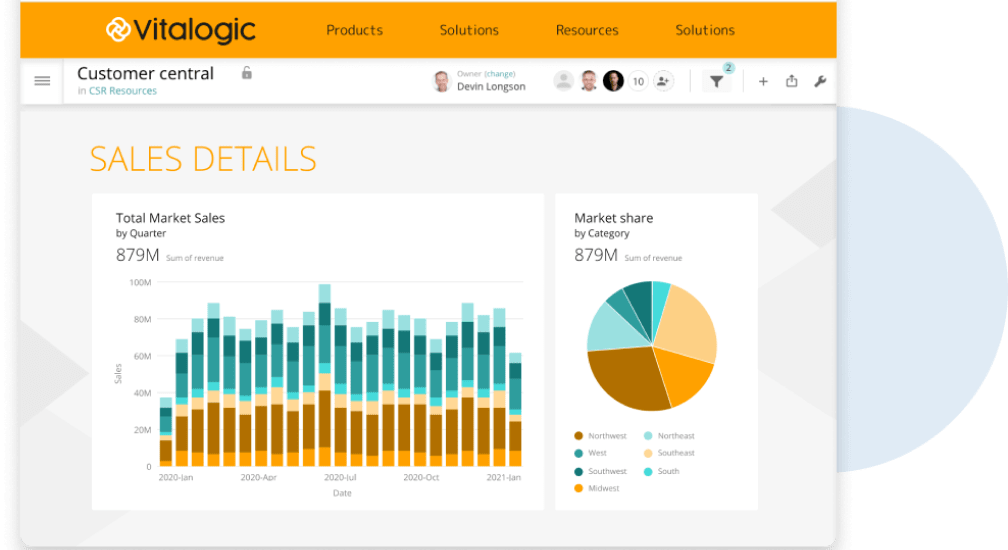
Task: Click the add user icon
Action: click(663, 81)
